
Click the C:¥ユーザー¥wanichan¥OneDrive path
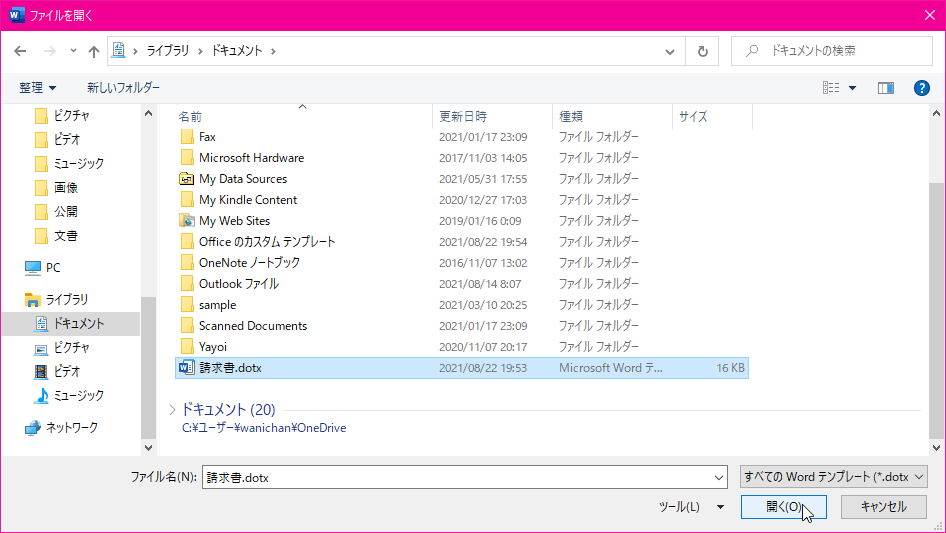click(x=264, y=428)
